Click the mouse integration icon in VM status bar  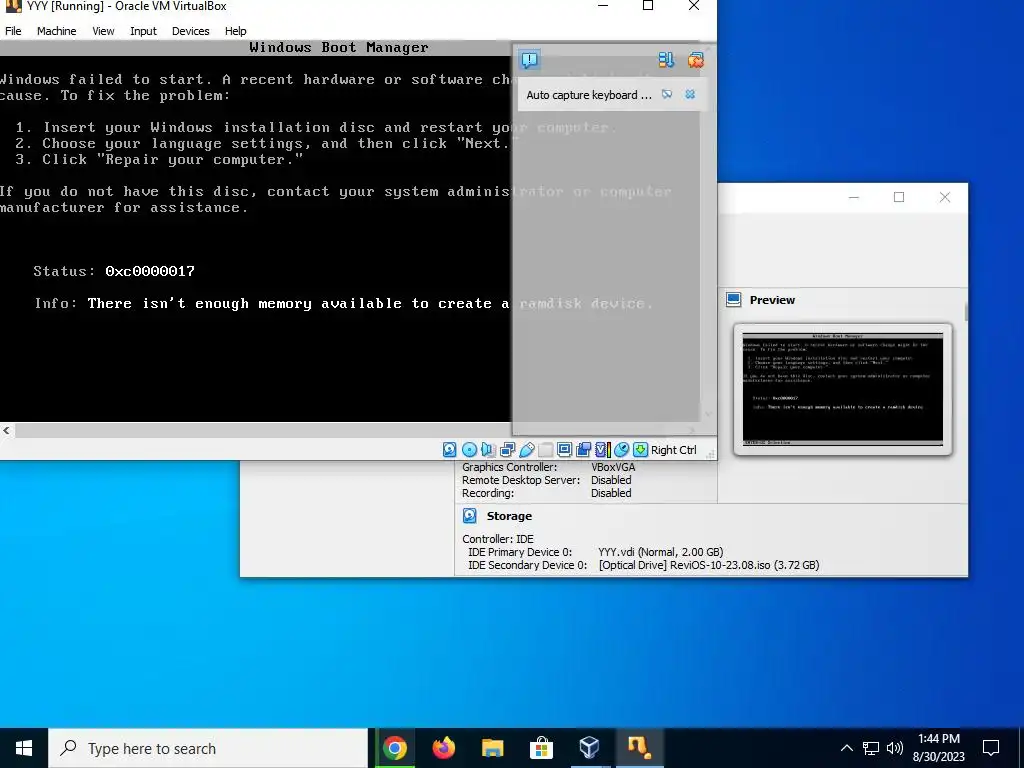[x=622, y=449]
